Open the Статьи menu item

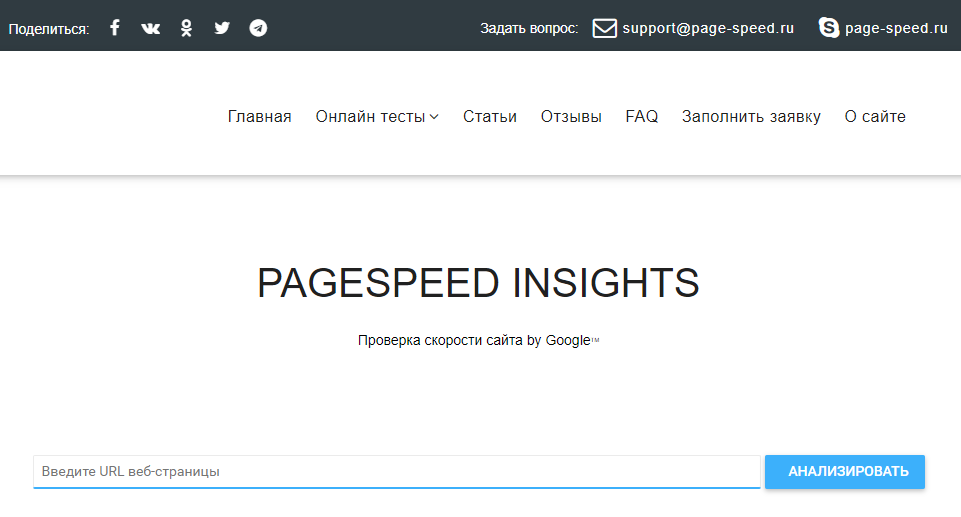click(490, 116)
